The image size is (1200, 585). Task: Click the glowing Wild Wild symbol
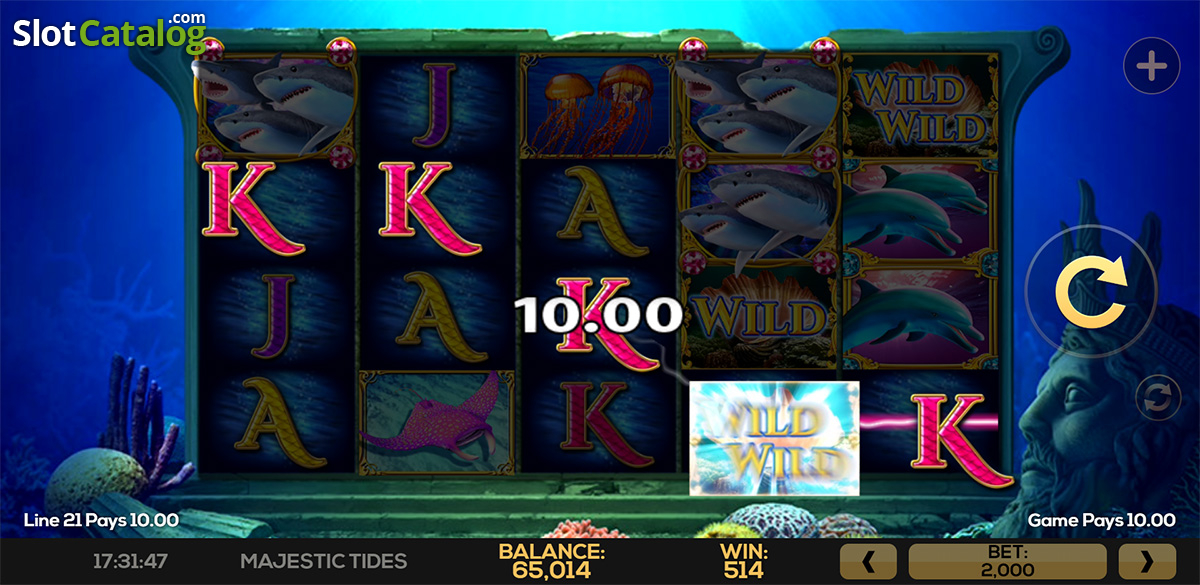tap(774, 437)
